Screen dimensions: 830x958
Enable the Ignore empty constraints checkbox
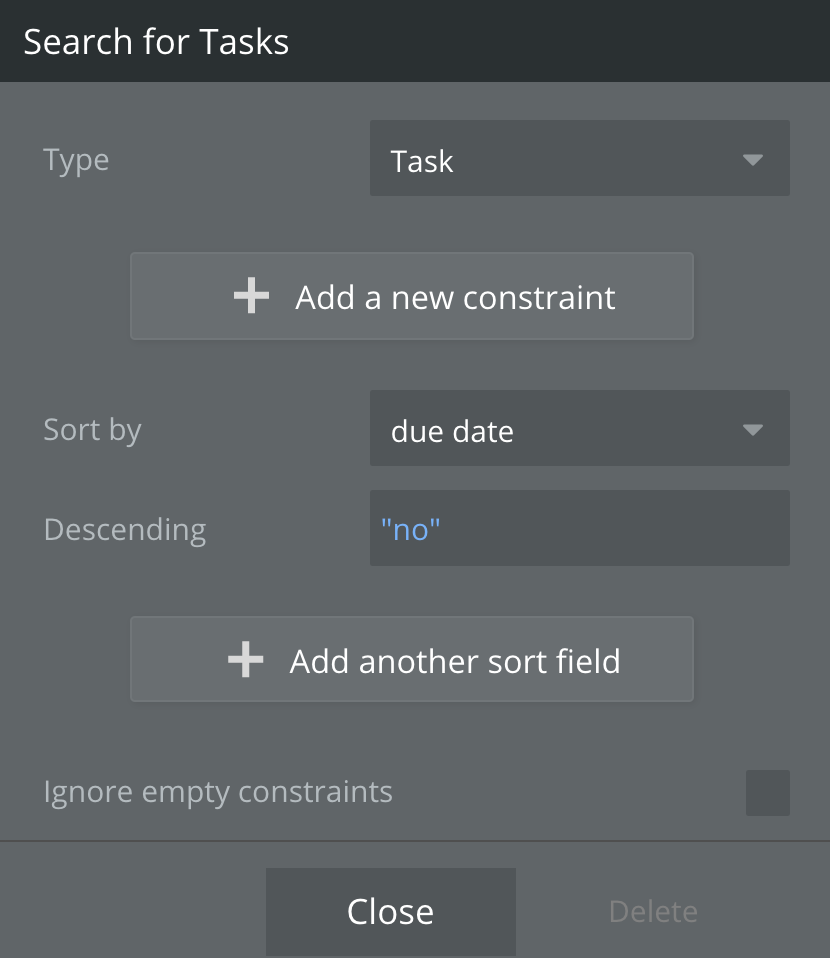coord(768,792)
